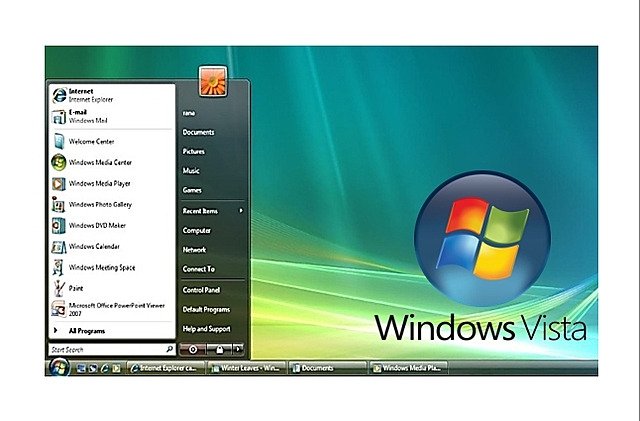Click the flower user account picture
Image resolution: width=640 pixels, height=421 pixels.
(213, 82)
